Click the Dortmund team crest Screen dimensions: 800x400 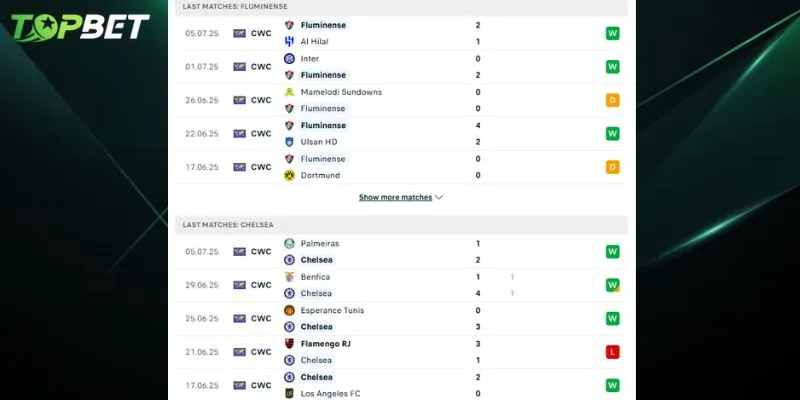tap(289, 175)
